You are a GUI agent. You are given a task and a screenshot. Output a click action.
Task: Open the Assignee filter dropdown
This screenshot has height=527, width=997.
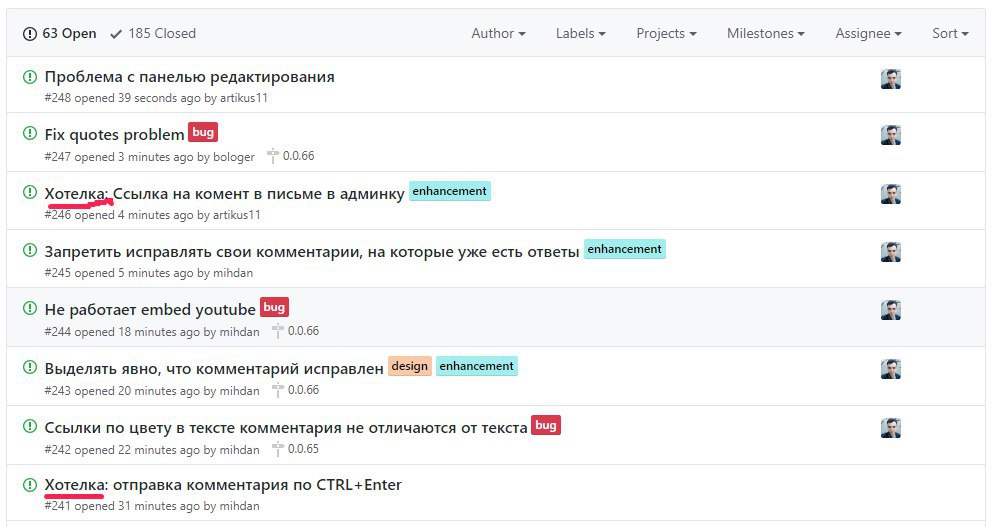[868, 34]
